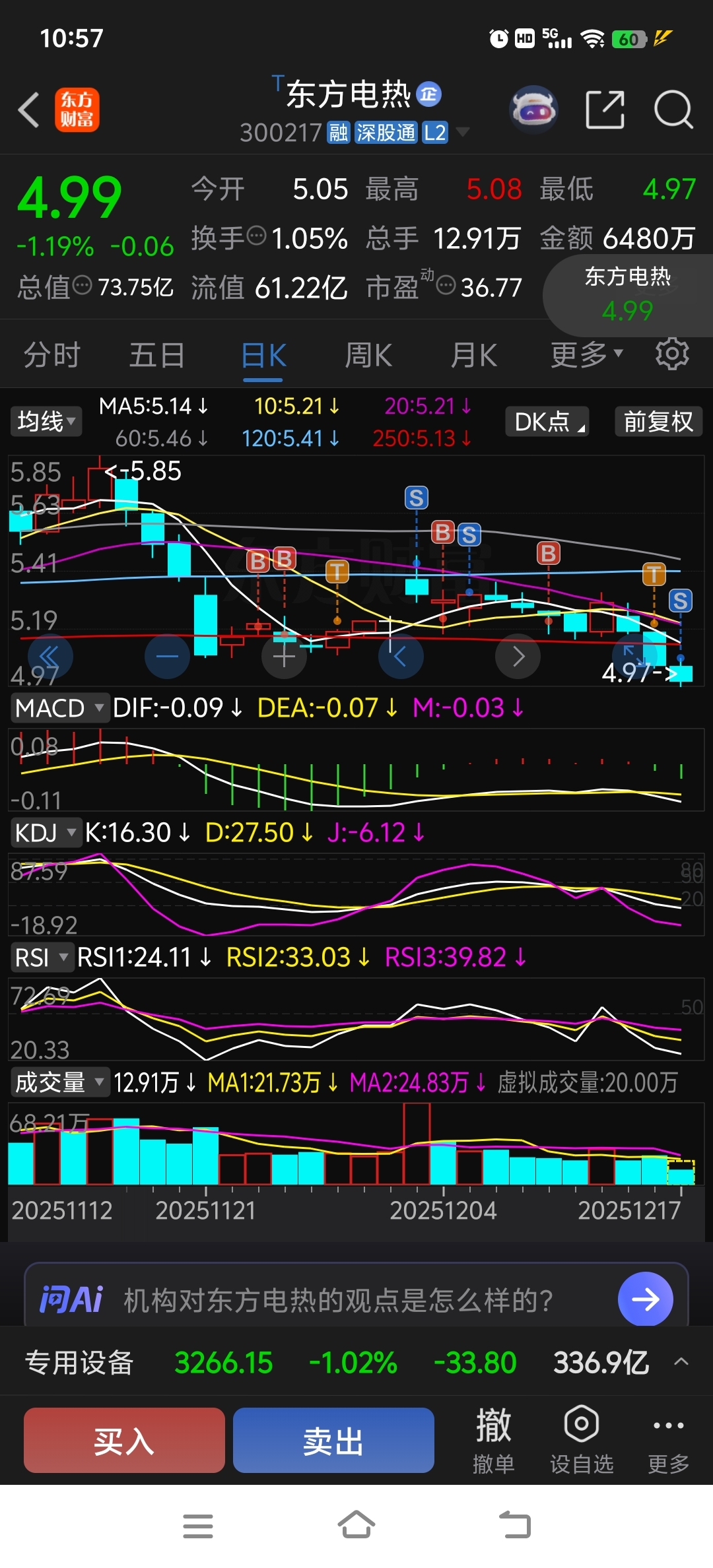Select the 日K tab
Image resolution: width=713 pixels, height=1568 pixels.
[x=263, y=356]
